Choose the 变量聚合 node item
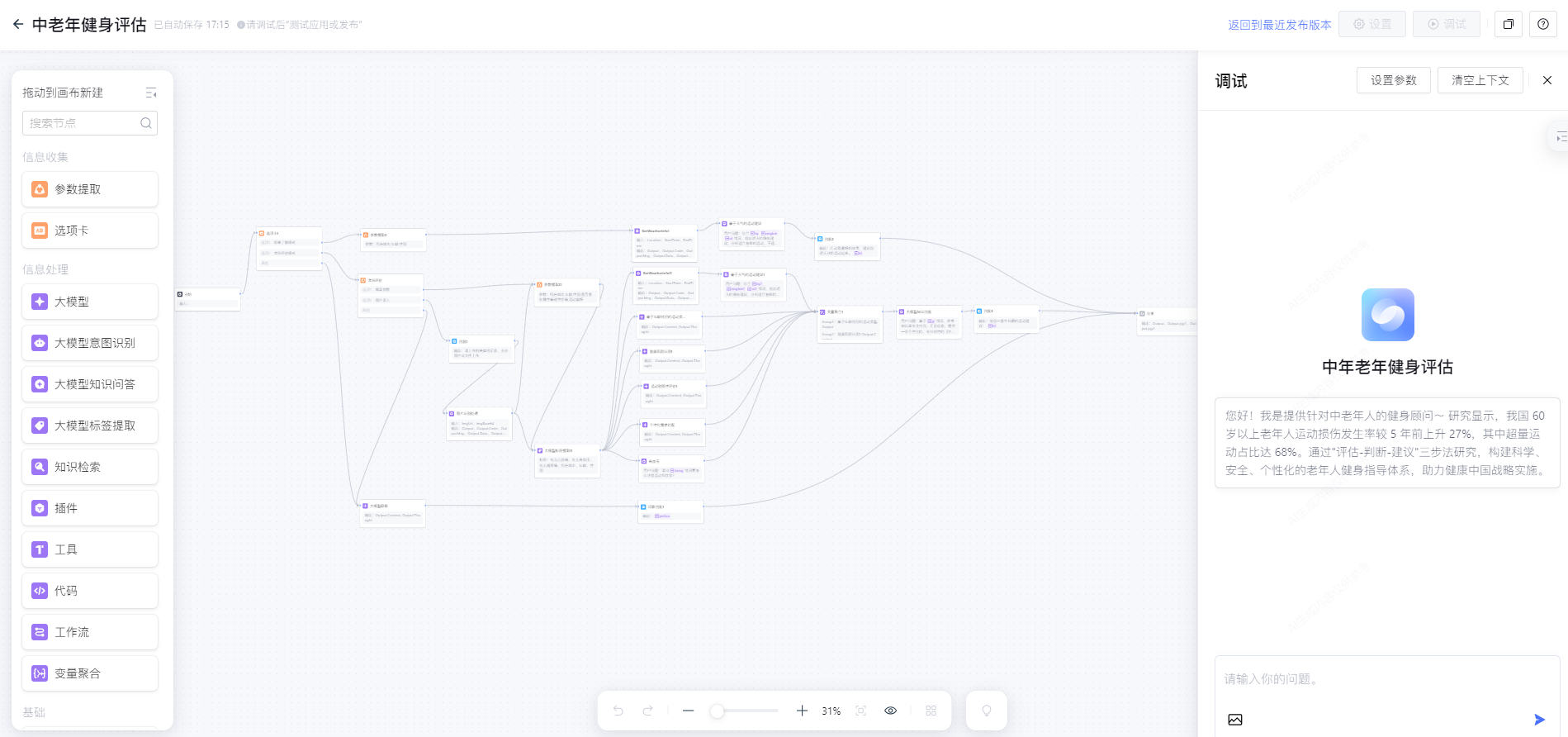The image size is (1568, 737). pos(90,673)
